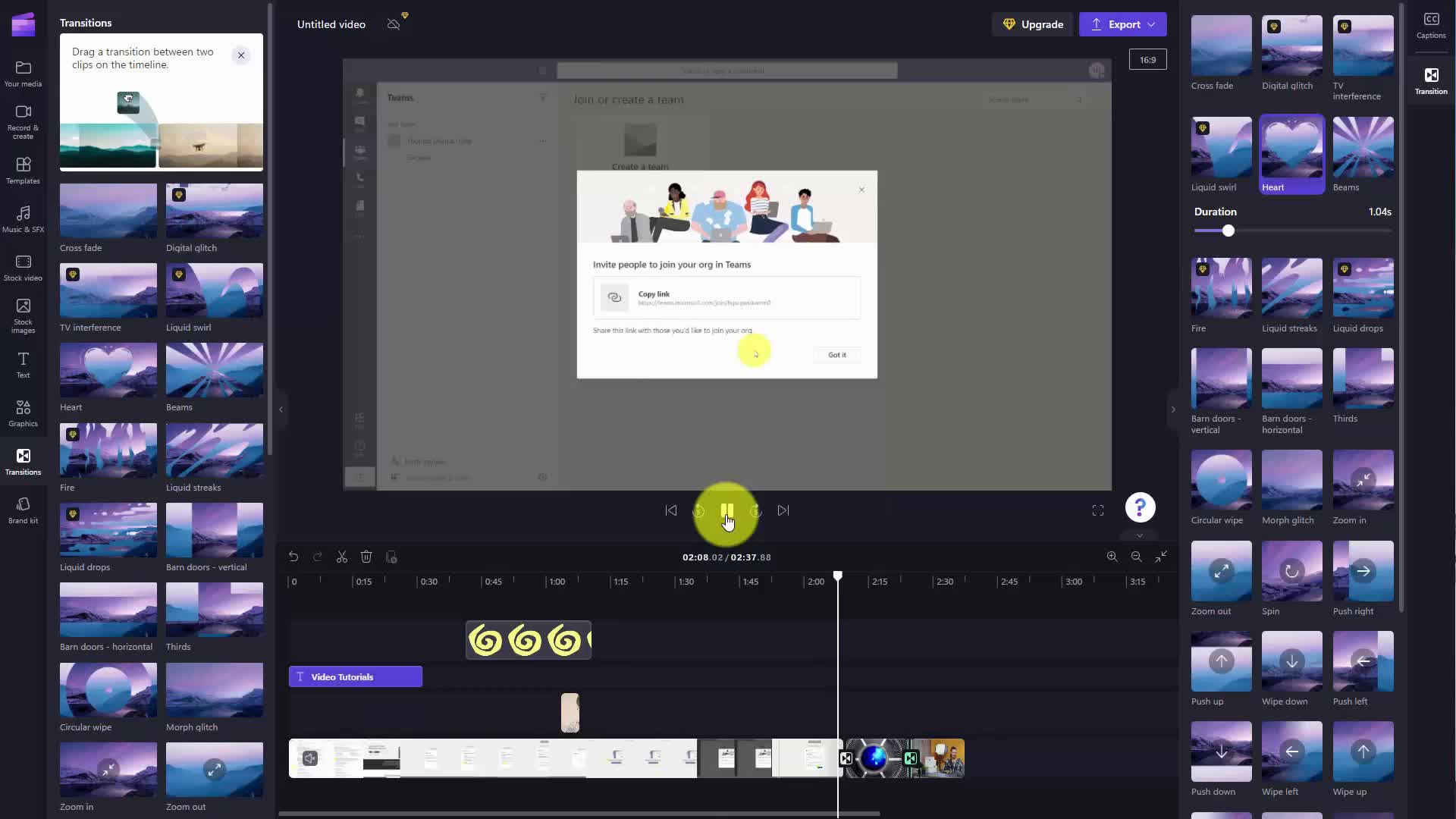
Task: Pause the video playback
Action: click(726, 510)
